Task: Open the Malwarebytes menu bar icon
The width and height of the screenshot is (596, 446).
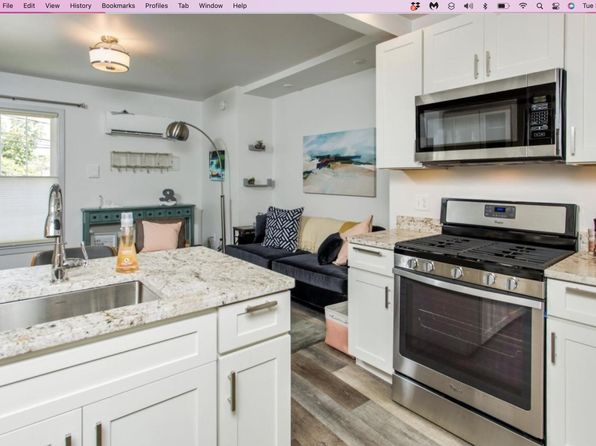Action: pos(434,6)
